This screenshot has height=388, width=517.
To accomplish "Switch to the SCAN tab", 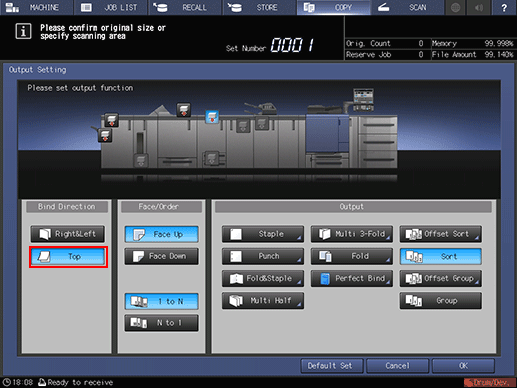I will click(408, 8).
